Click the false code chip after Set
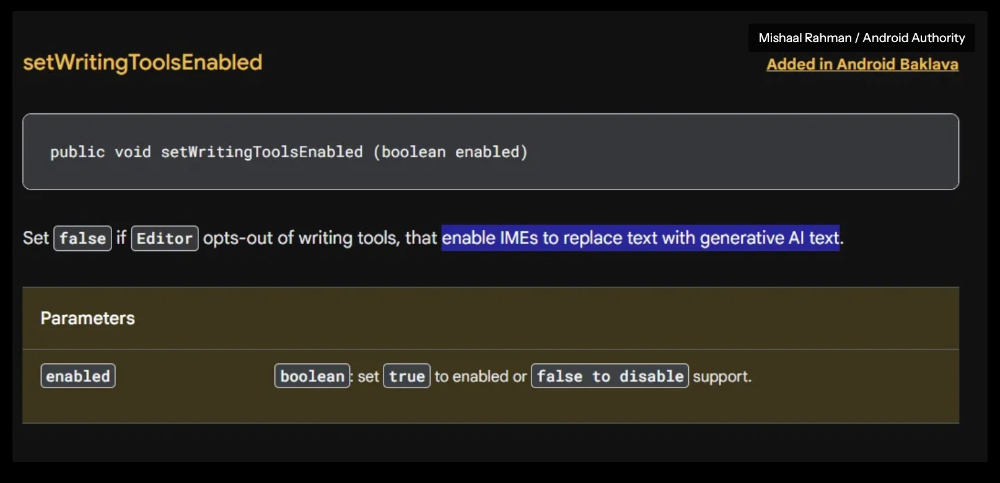Image resolution: width=1000 pixels, height=483 pixels. [x=83, y=239]
